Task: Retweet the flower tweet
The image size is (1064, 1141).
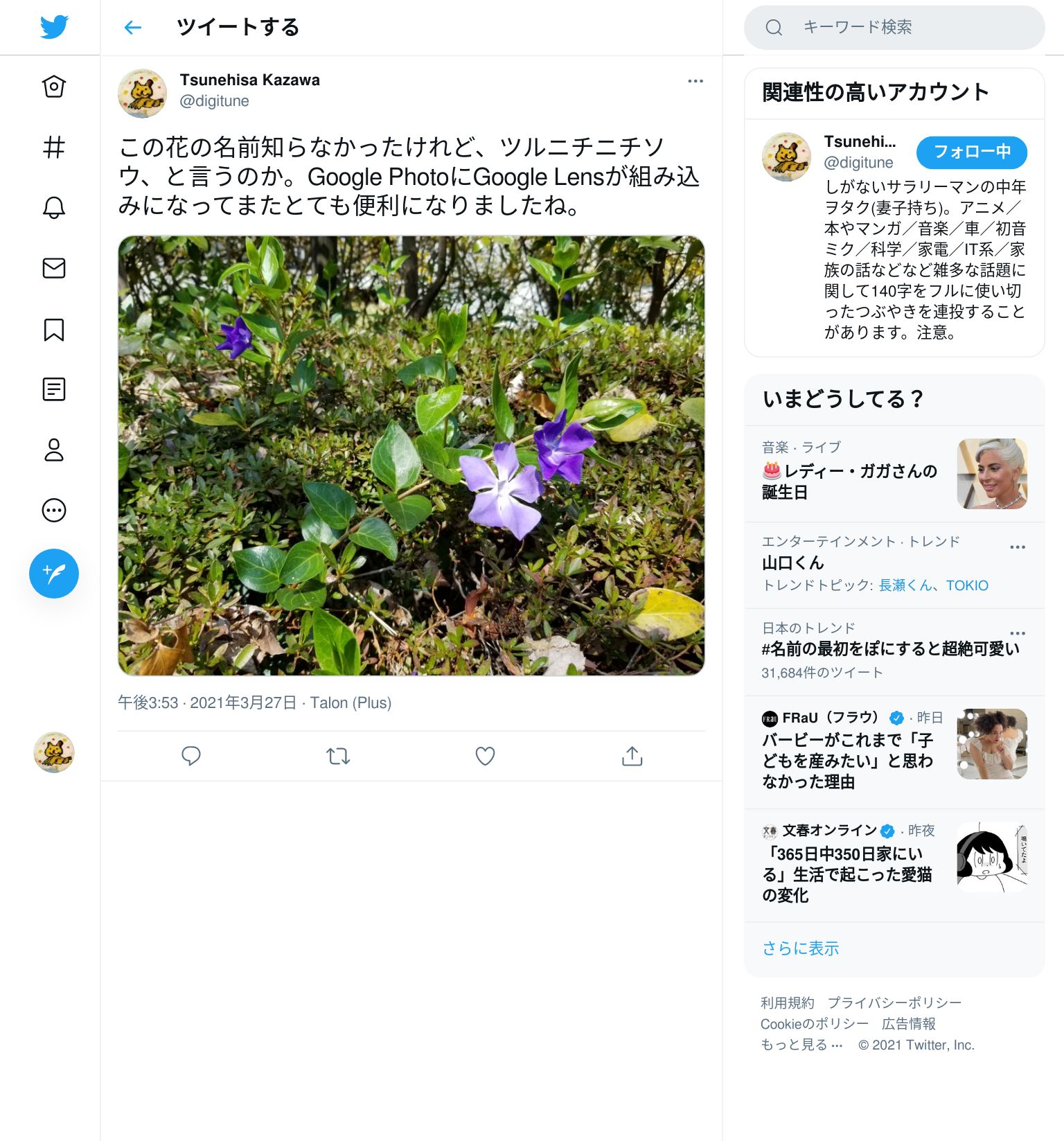Action: coord(338,756)
